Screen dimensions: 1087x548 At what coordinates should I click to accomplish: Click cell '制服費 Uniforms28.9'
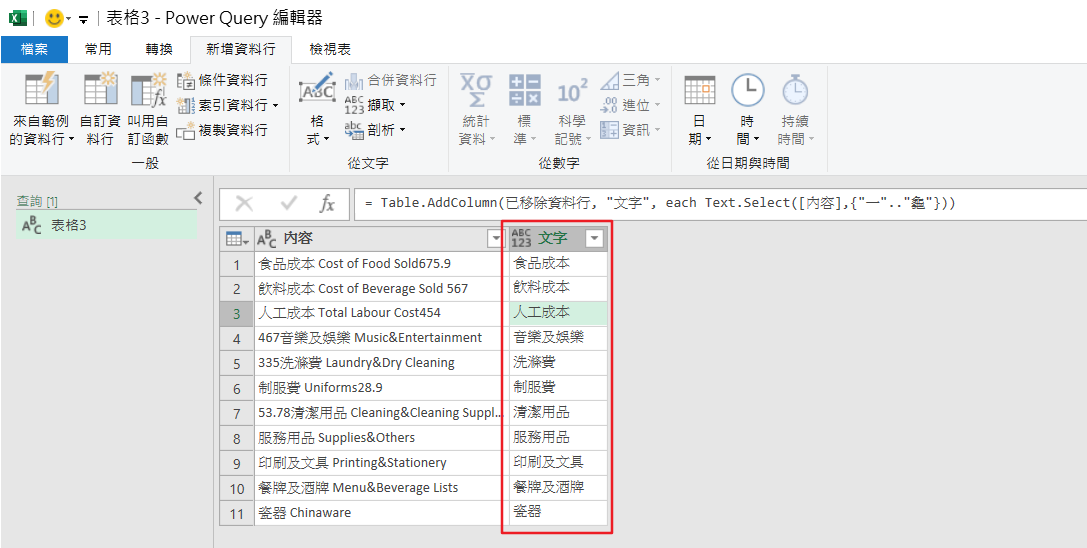[x=381, y=388]
